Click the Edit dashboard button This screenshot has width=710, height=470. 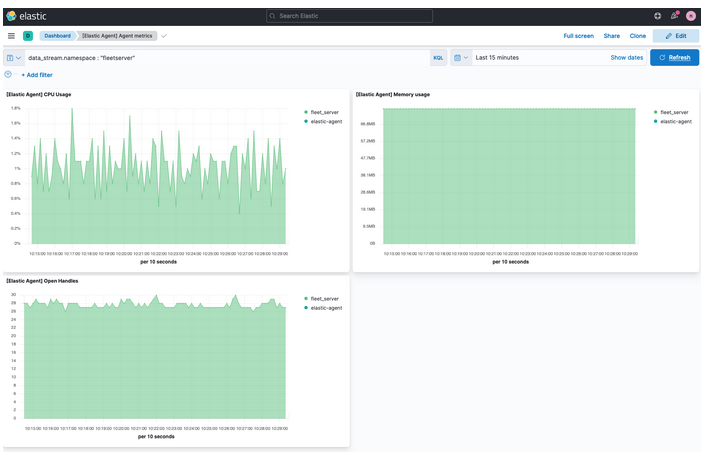click(676, 35)
